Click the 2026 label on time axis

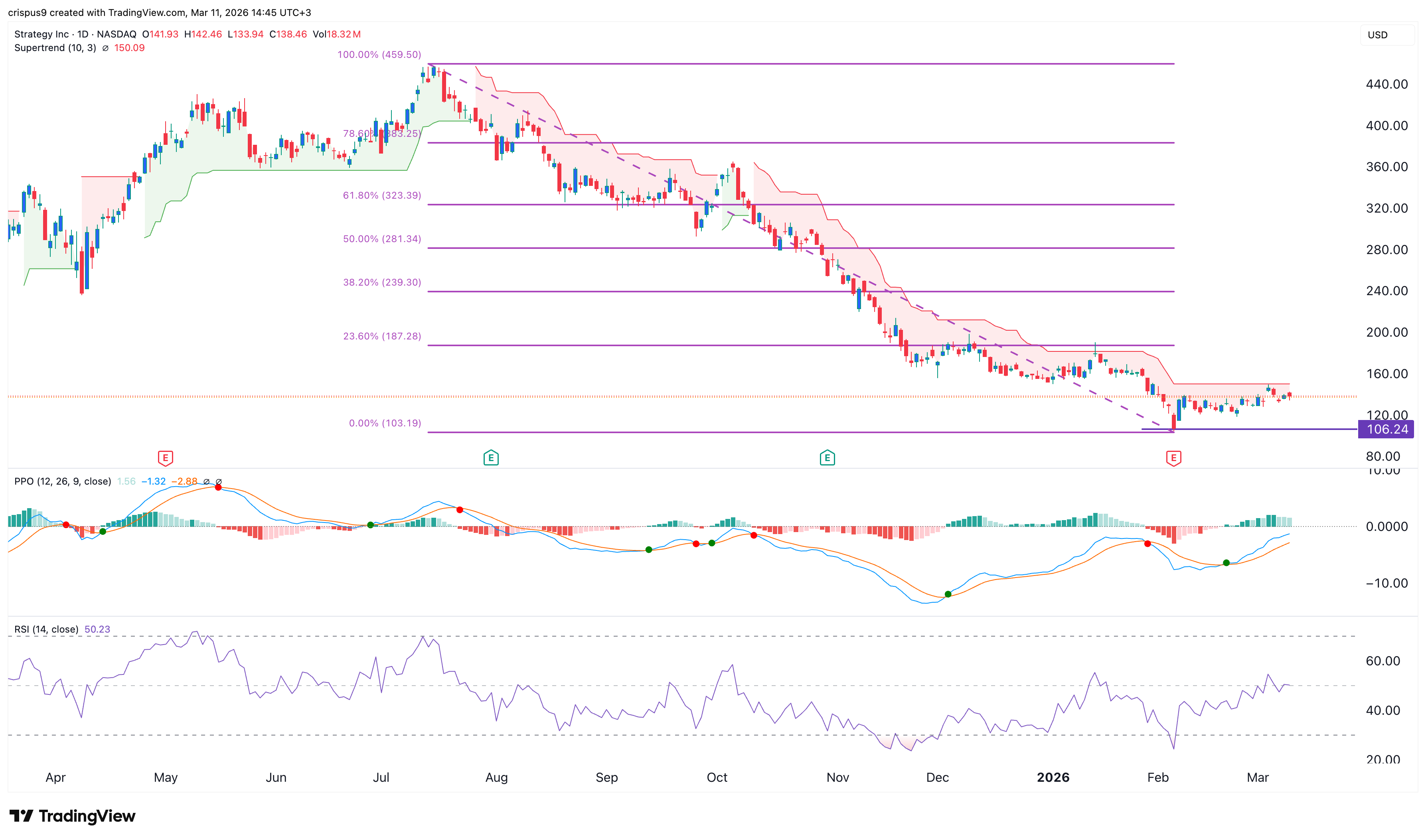click(x=1053, y=777)
